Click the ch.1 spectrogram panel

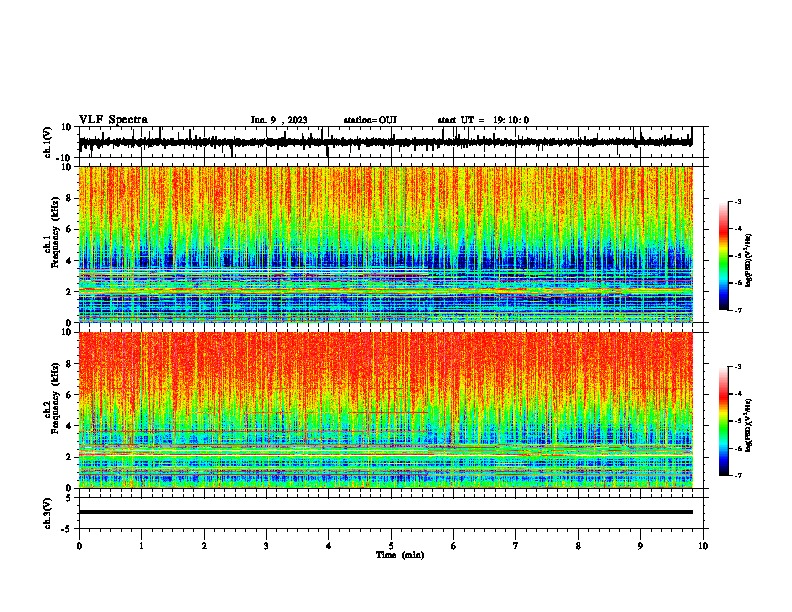[x=386, y=244]
